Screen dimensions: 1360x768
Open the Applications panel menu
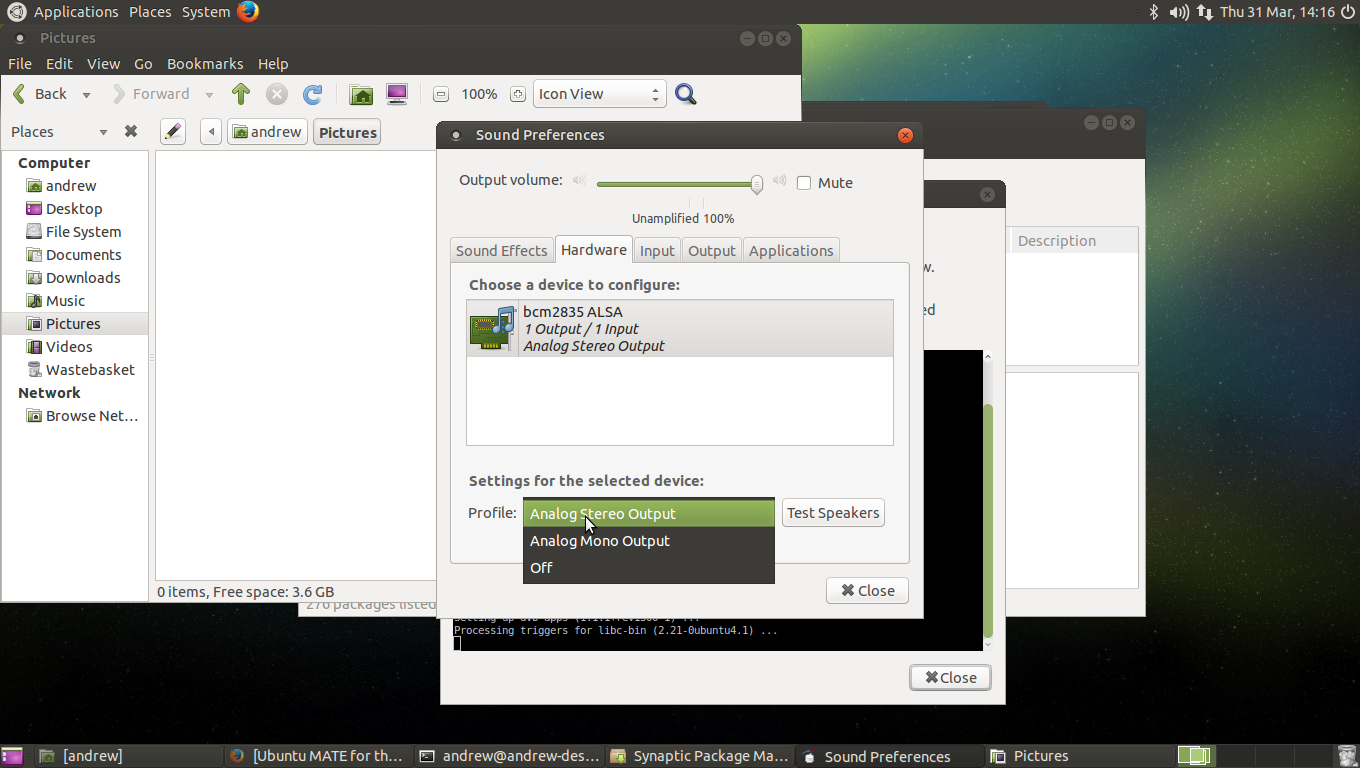(76, 12)
